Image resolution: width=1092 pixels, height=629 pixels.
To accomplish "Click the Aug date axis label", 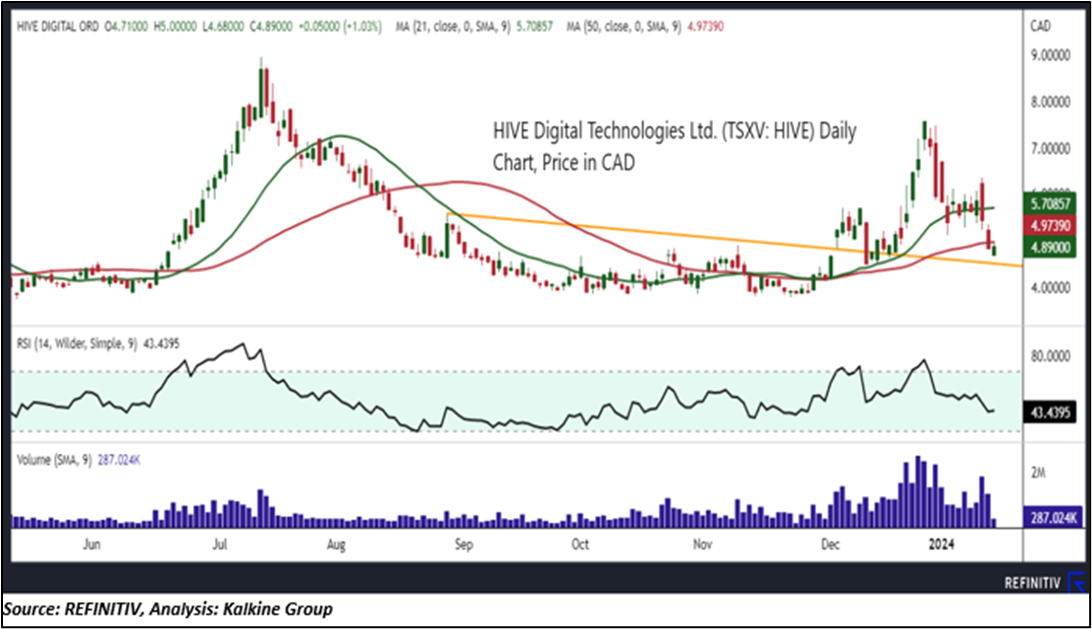I will pos(336,544).
